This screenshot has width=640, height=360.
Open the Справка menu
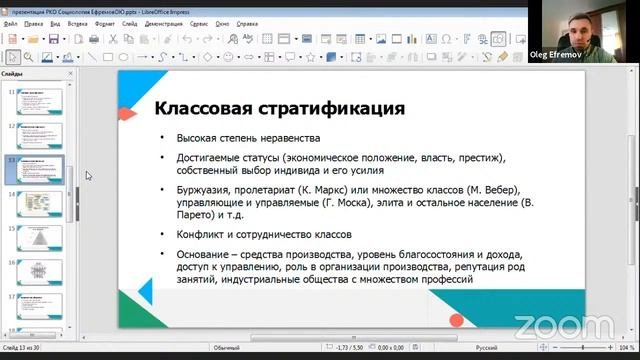[x=247, y=24]
